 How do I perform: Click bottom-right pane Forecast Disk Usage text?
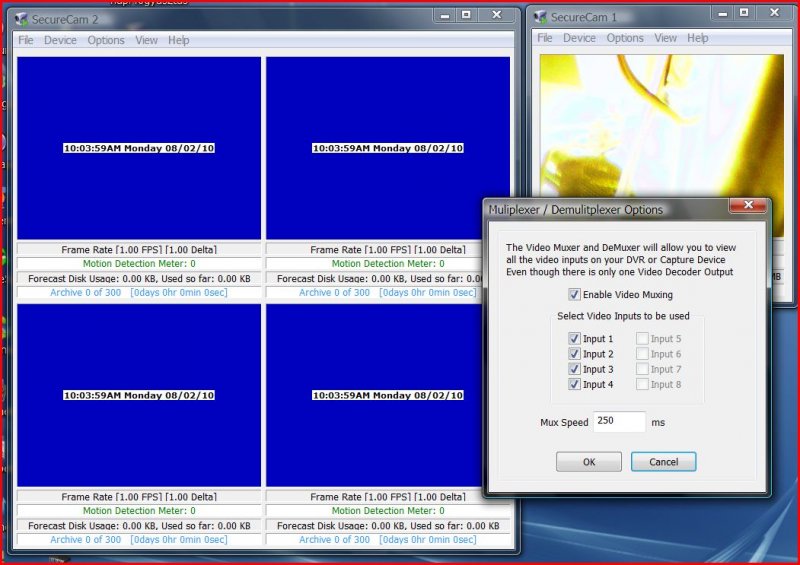click(x=388, y=526)
